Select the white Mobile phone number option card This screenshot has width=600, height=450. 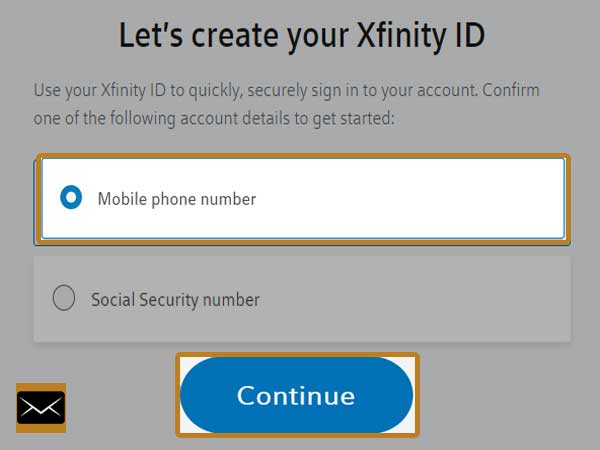click(303, 199)
